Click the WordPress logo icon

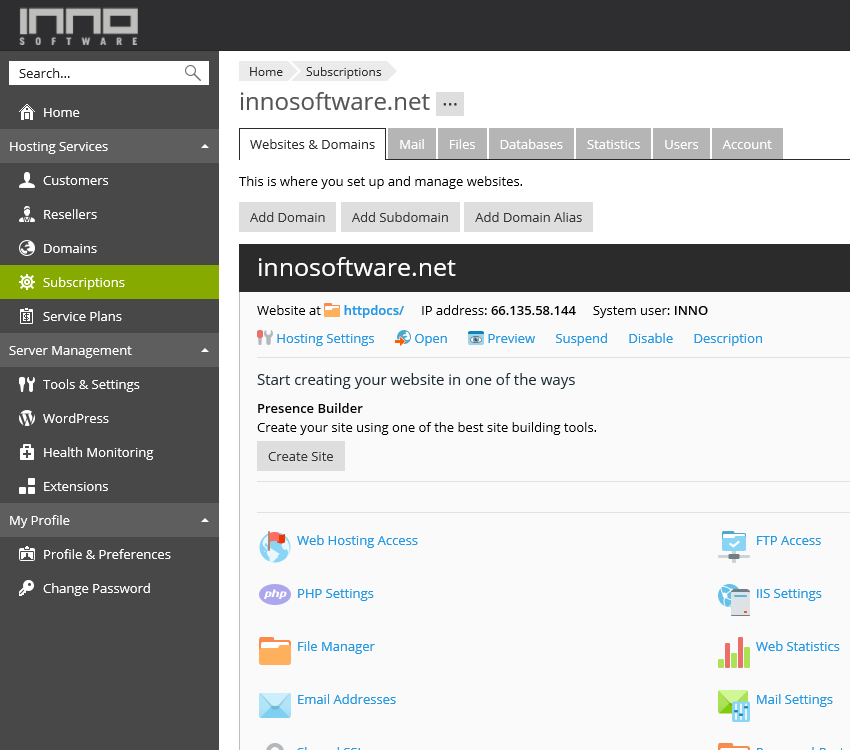27,418
